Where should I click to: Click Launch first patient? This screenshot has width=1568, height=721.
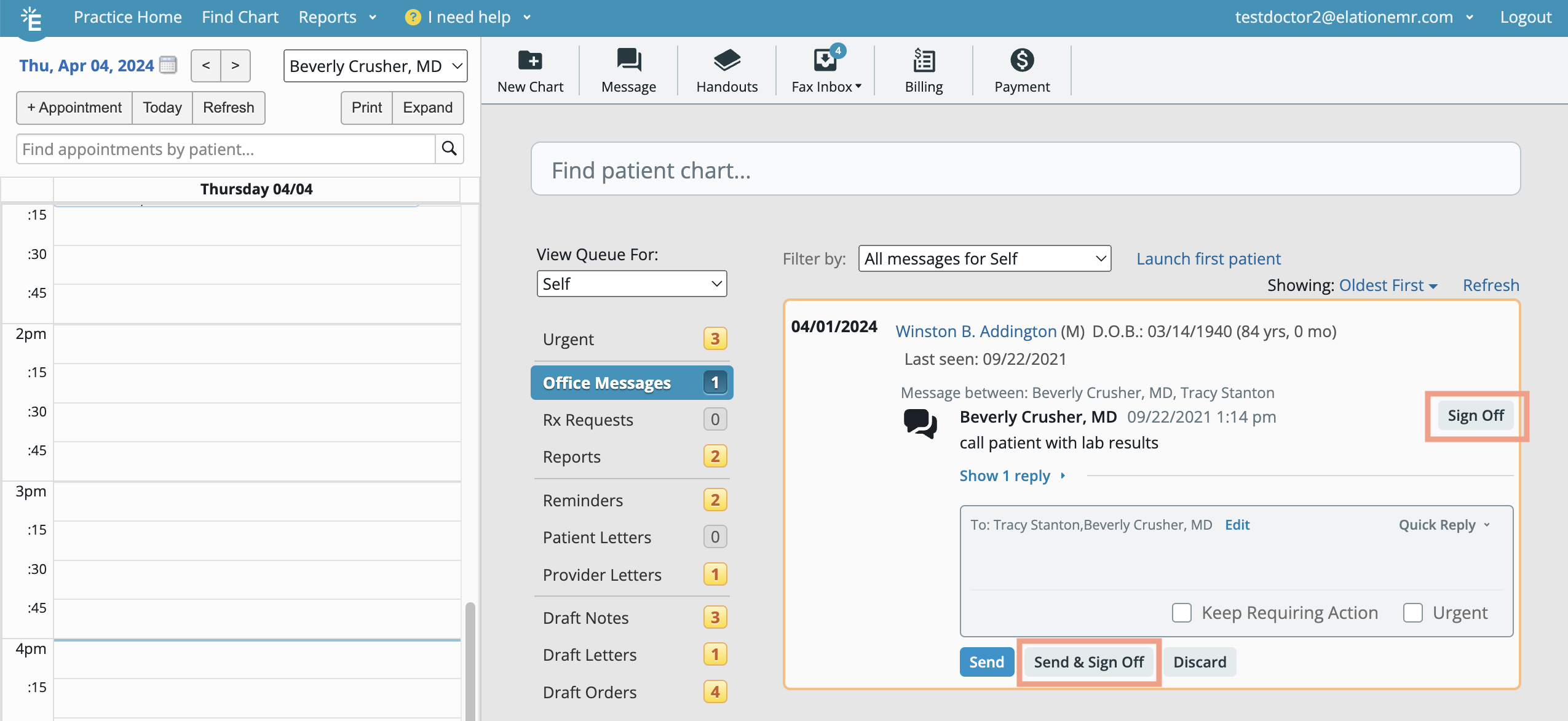click(x=1208, y=258)
